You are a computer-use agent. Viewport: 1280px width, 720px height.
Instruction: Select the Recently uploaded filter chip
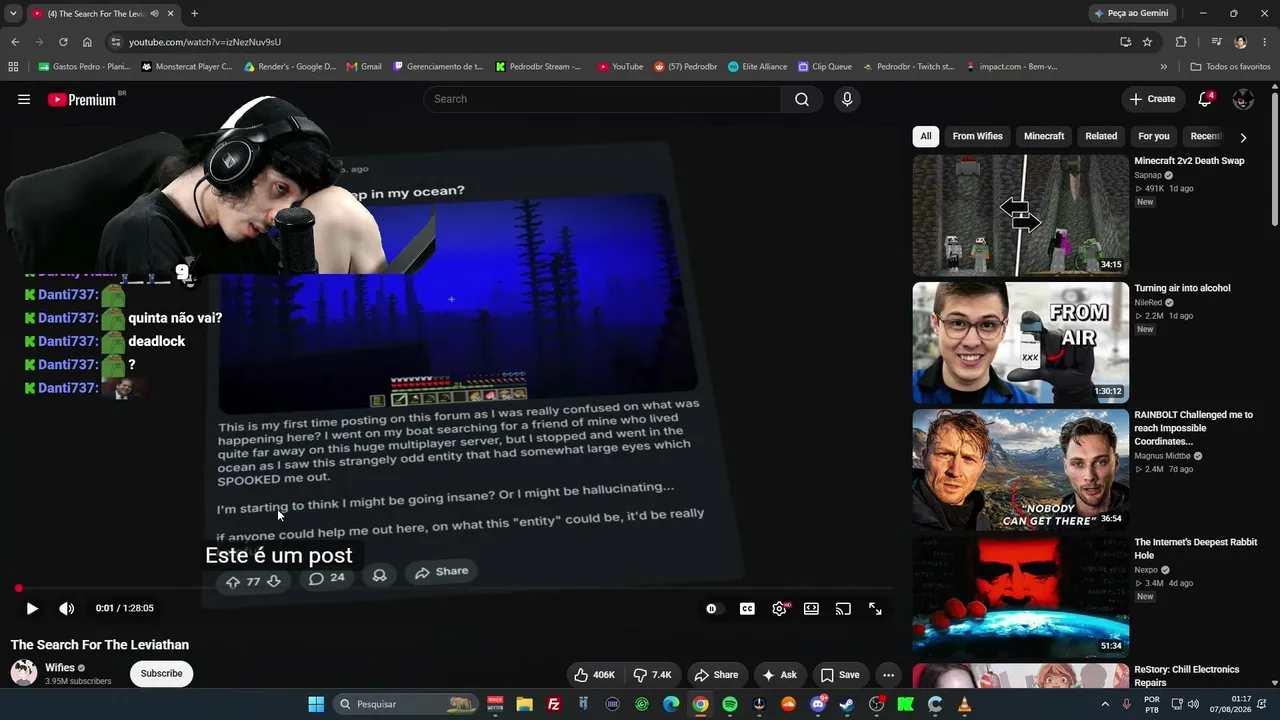point(1206,136)
